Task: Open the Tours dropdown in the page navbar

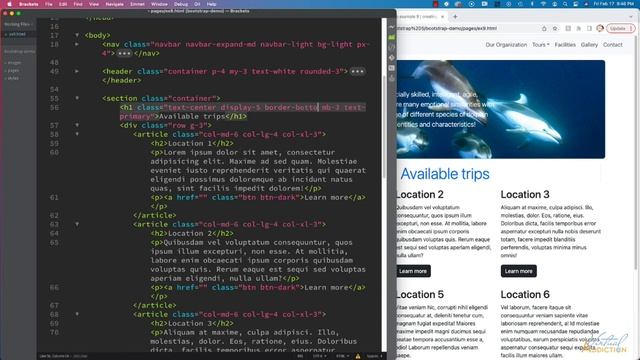Action: [x=541, y=45]
